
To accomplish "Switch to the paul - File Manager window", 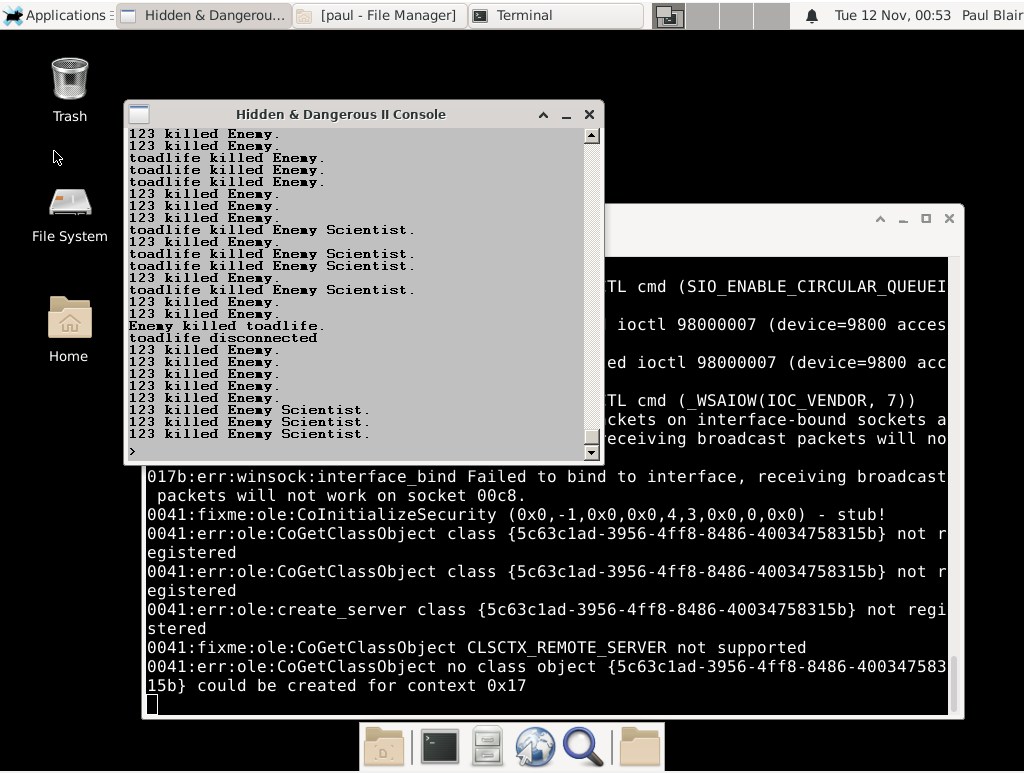I will [379, 16].
